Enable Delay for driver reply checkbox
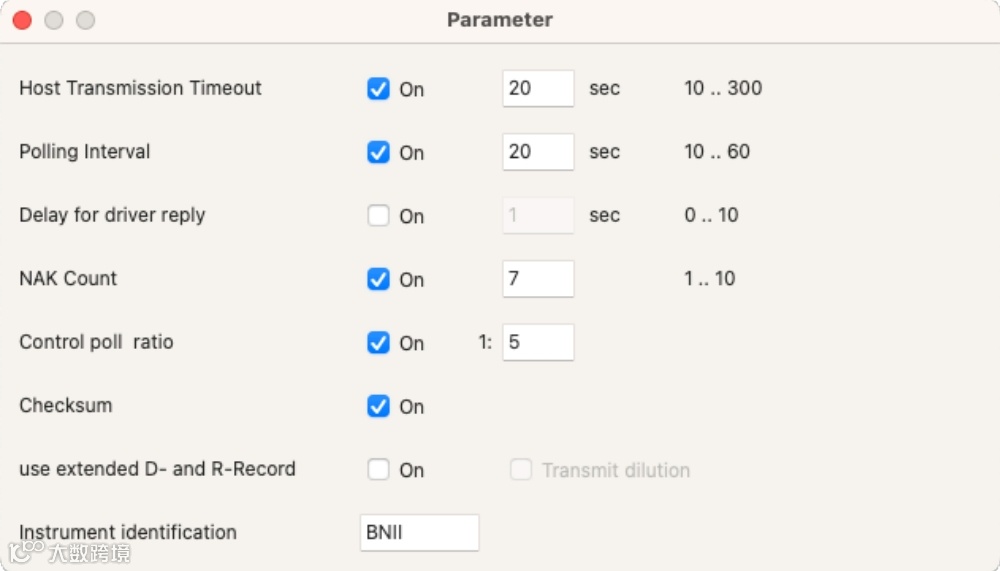This screenshot has height=571, width=1000. click(x=378, y=216)
